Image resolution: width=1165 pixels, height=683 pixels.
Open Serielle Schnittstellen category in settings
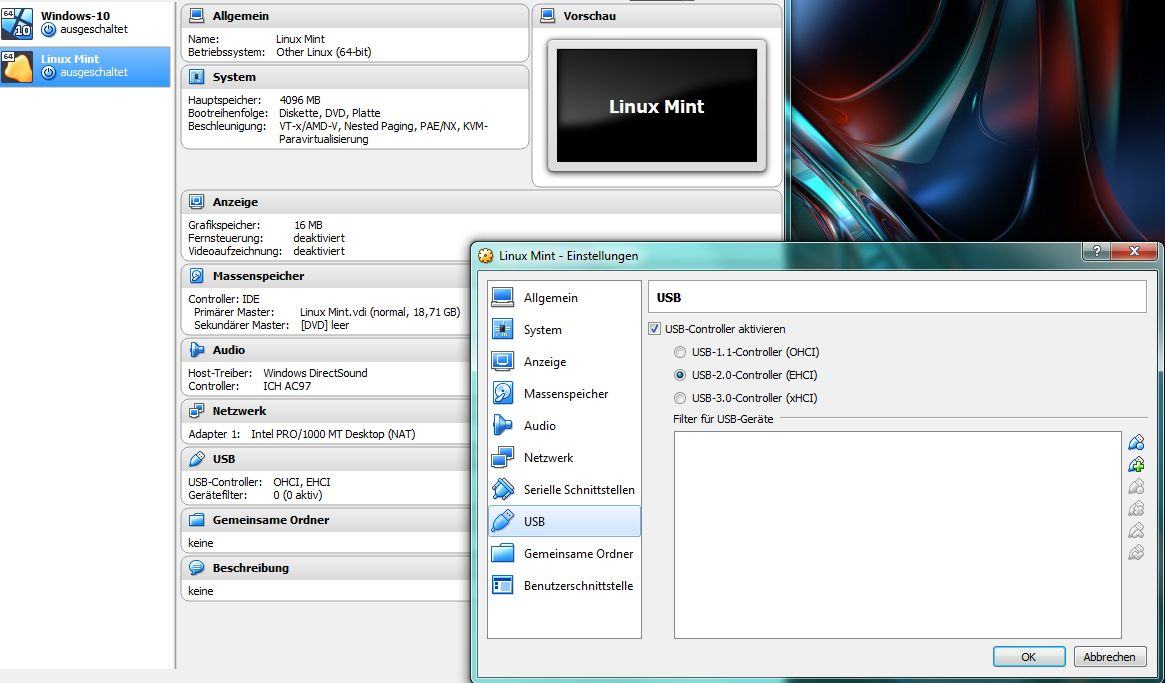564,489
